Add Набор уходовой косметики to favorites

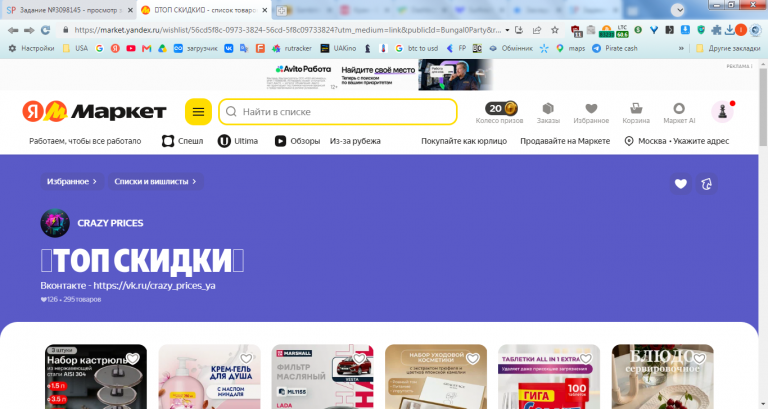472,359
